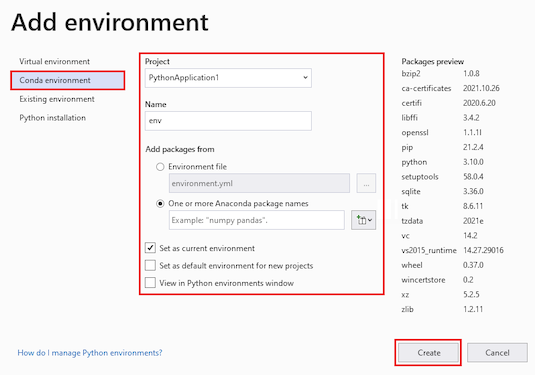Open the Existing environment tab

click(57, 99)
